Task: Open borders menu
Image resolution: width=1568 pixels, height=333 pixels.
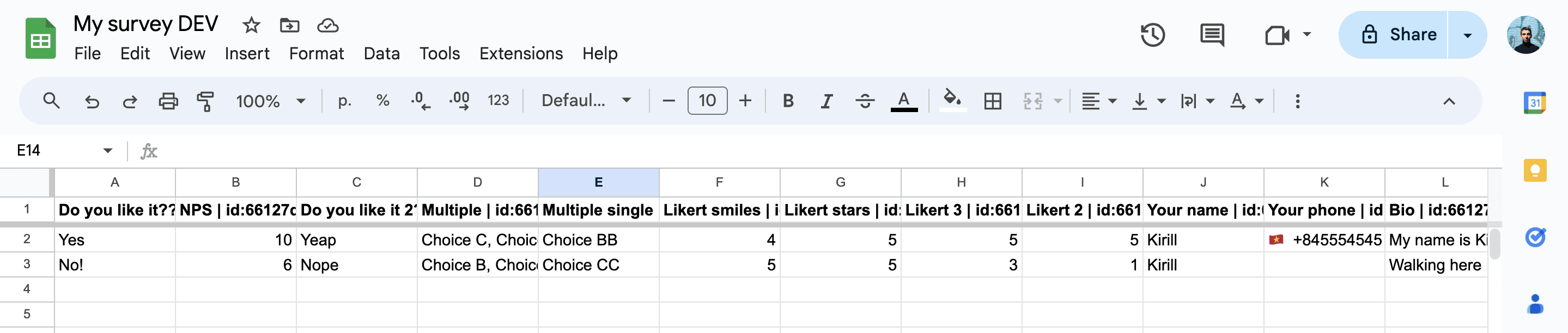Action: (x=992, y=101)
